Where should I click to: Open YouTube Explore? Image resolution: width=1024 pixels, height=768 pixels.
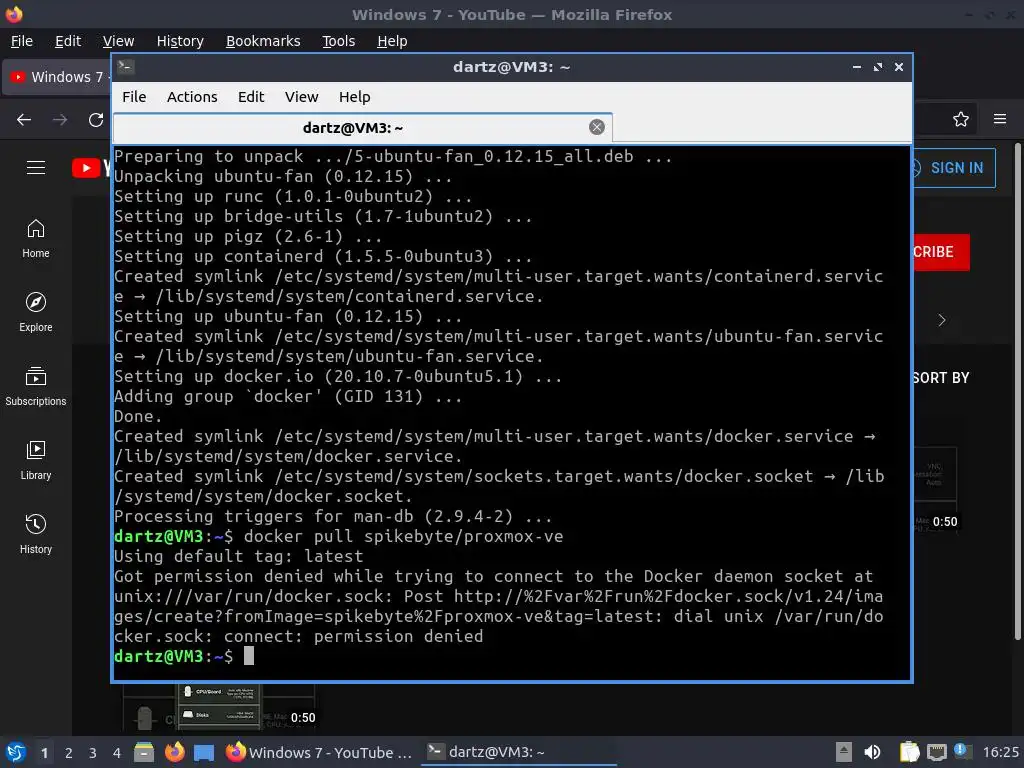[36, 313]
